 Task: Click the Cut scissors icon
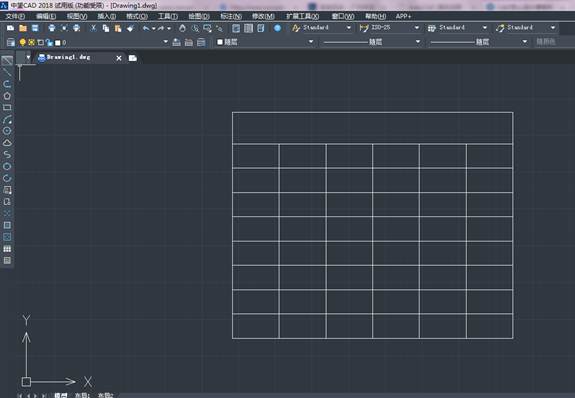point(93,28)
